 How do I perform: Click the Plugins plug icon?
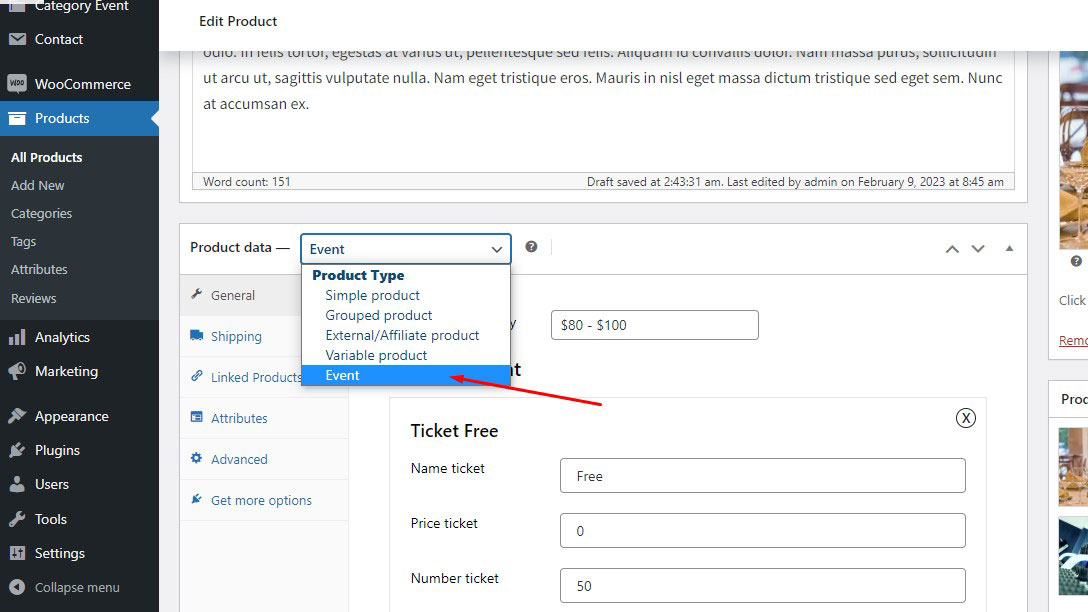click(17, 450)
